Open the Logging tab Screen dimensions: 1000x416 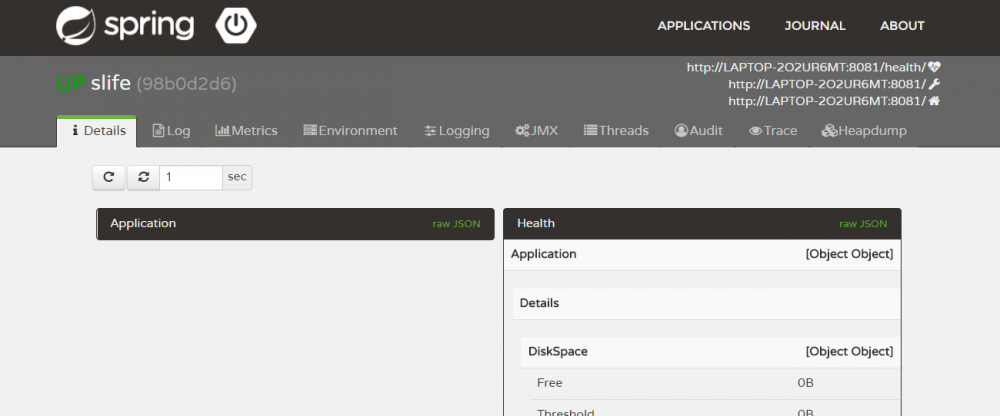457,131
